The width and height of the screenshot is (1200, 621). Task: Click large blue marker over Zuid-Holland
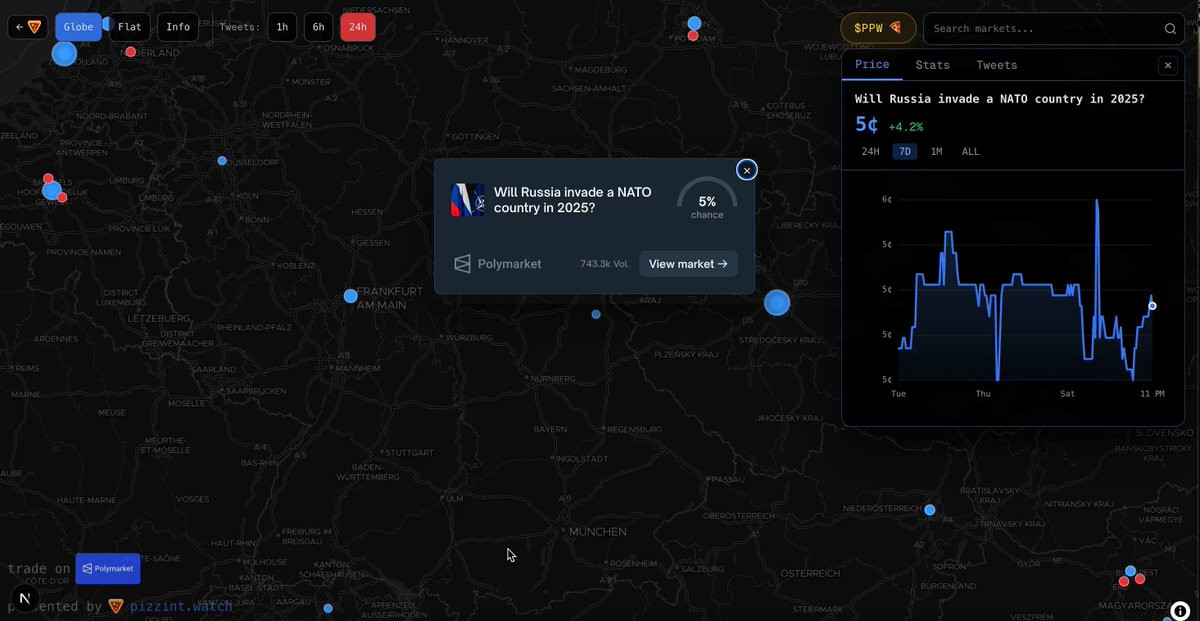click(64, 53)
